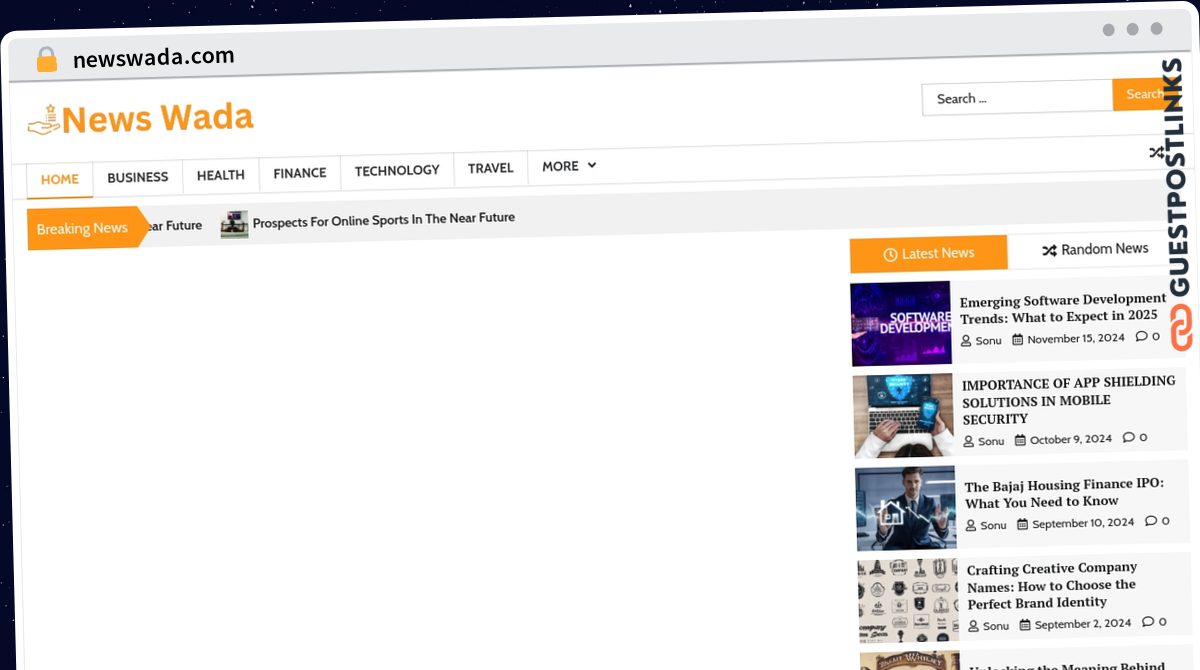Click the News Wada hand logo icon
The image size is (1200, 670).
pyautogui.click(x=44, y=120)
